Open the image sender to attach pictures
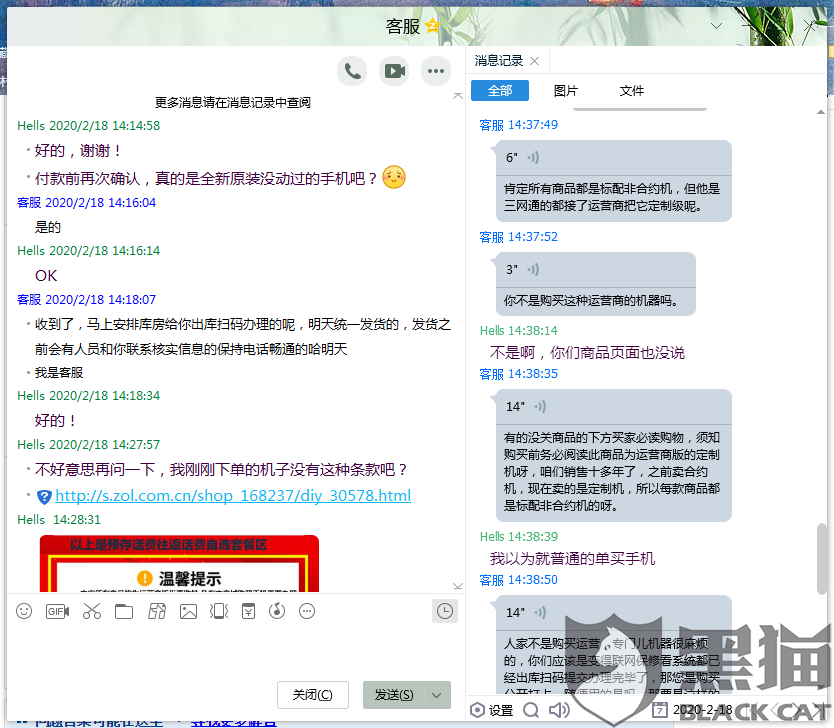This screenshot has height=728, width=834. pos(188,611)
